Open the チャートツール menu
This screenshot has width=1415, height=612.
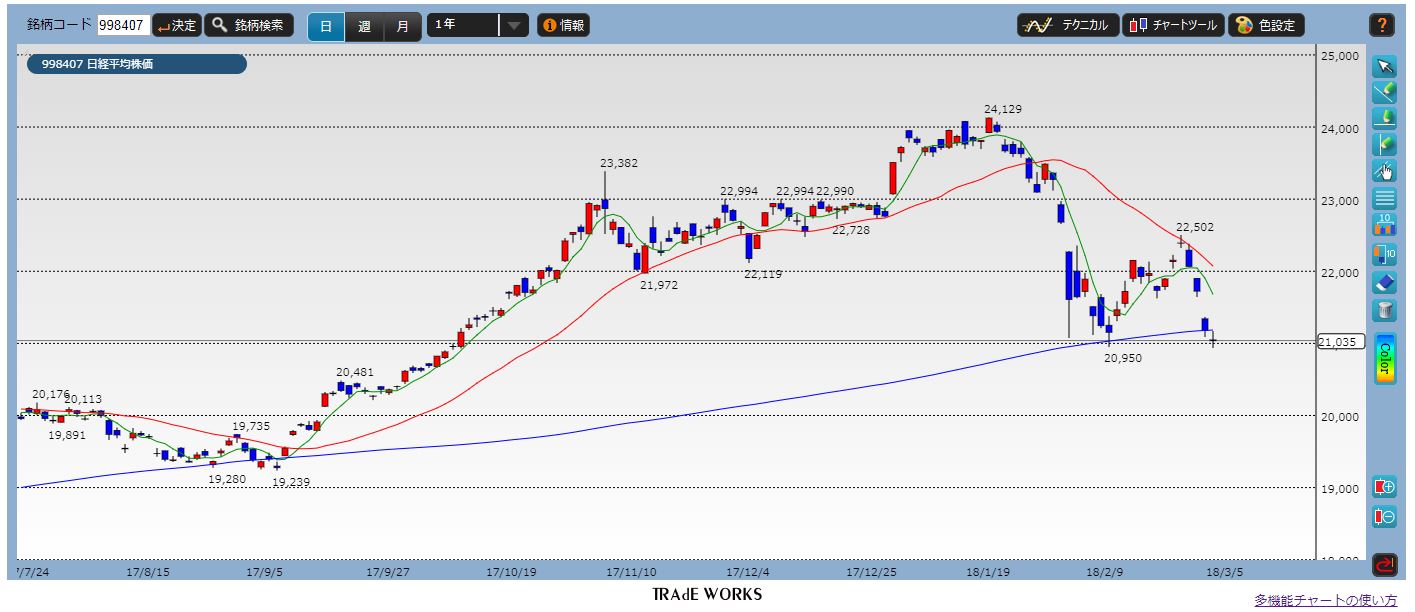(x=1172, y=25)
